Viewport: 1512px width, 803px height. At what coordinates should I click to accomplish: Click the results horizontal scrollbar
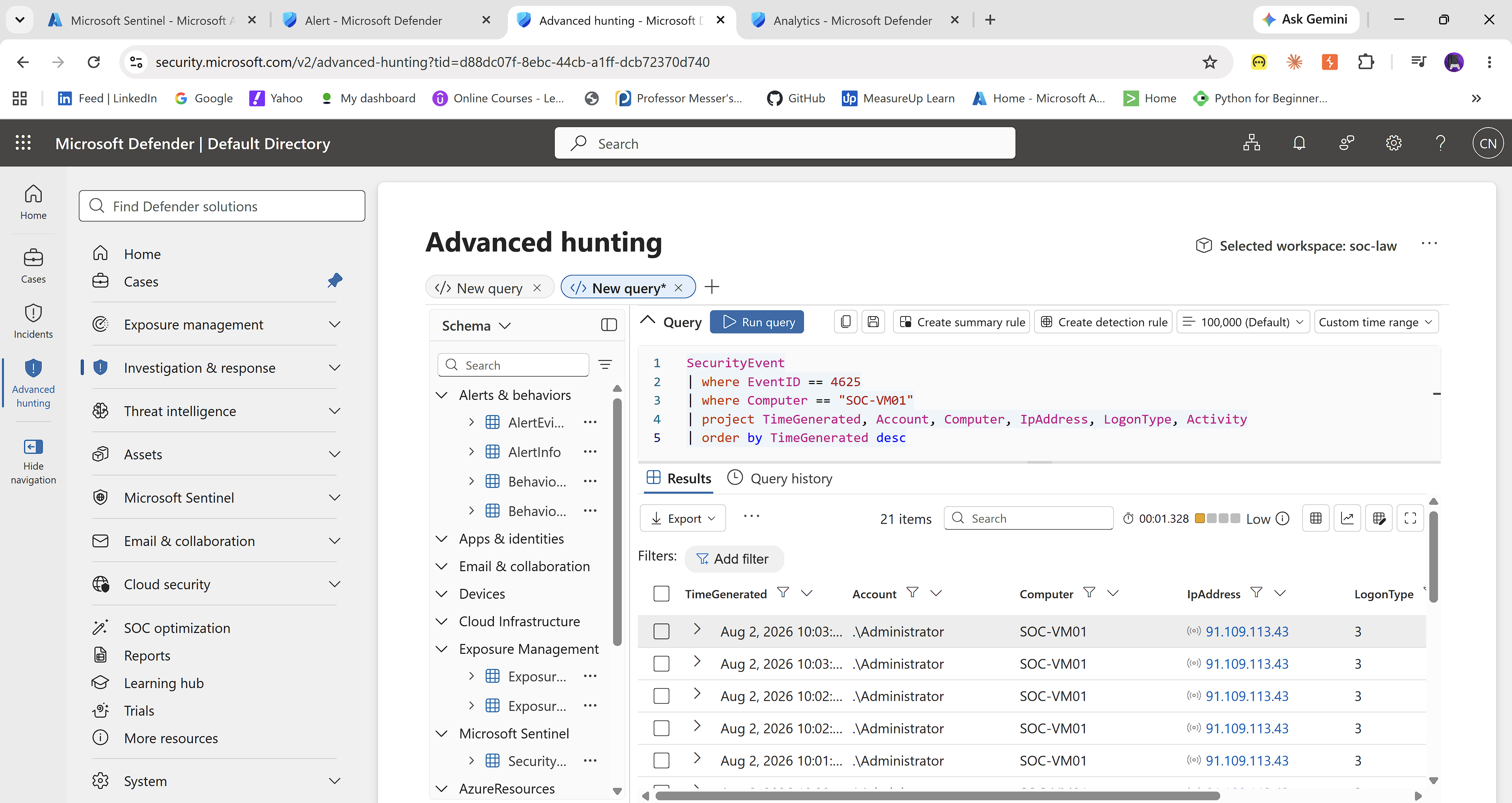tap(938, 796)
